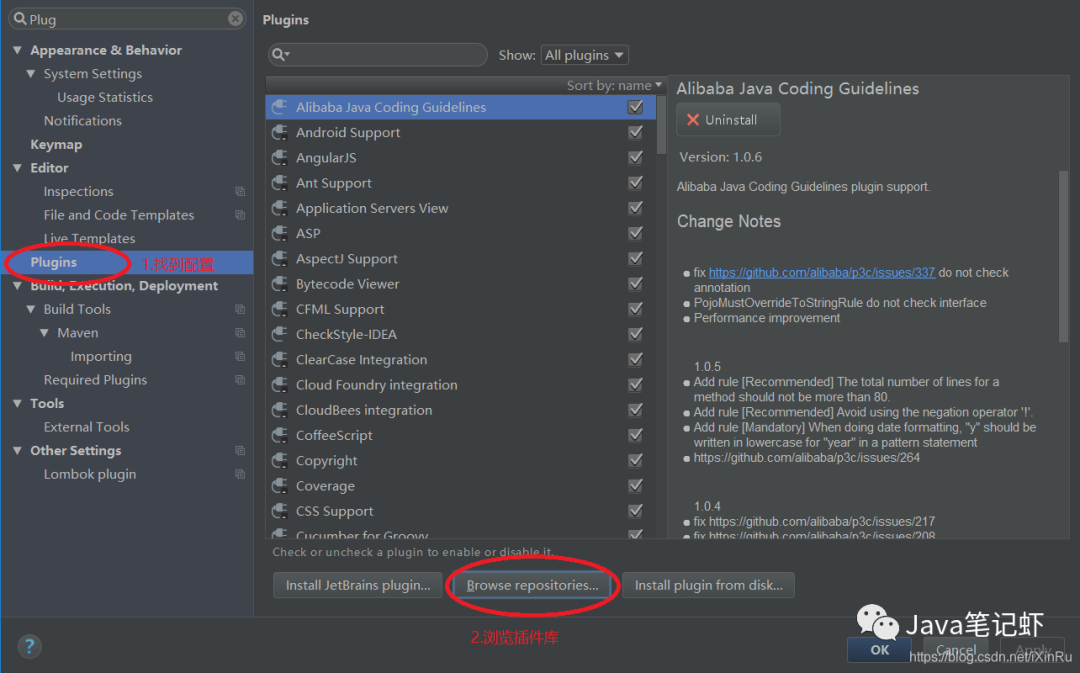The height and width of the screenshot is (673, 1080).
Task: Select Keymap in the settings tree
Action: 56,145
